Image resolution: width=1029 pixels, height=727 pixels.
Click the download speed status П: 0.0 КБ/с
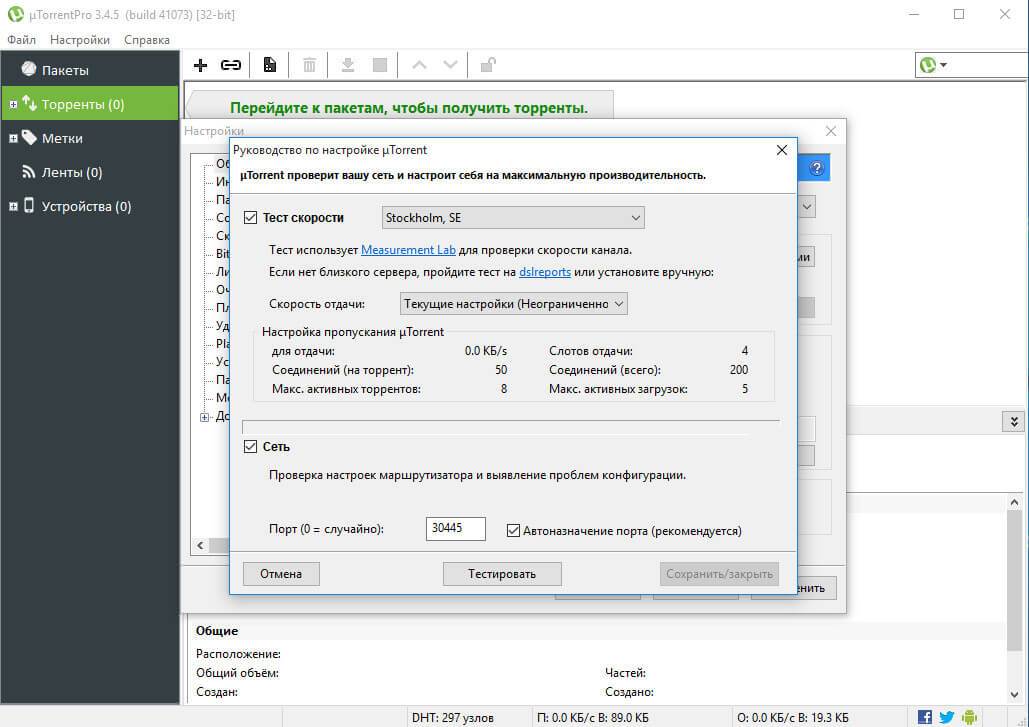coord(593,718)
